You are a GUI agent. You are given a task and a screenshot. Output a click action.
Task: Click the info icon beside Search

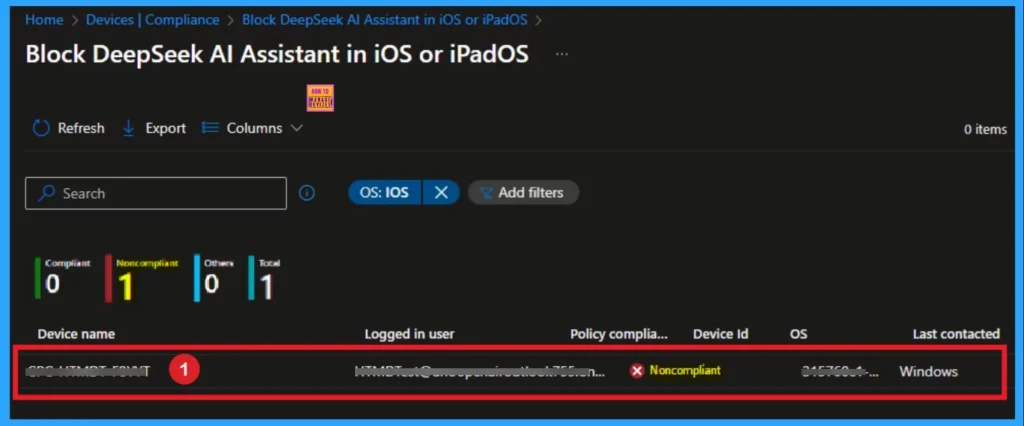point(307,193)
